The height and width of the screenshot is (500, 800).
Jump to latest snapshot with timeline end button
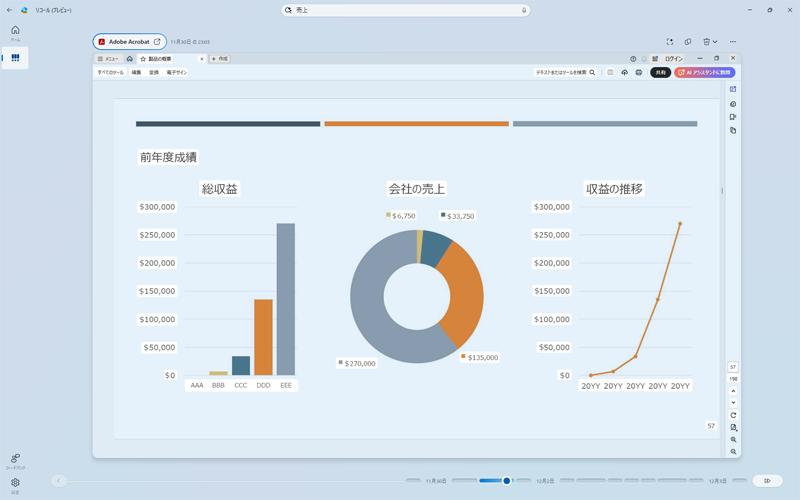[x=767, y=481]
